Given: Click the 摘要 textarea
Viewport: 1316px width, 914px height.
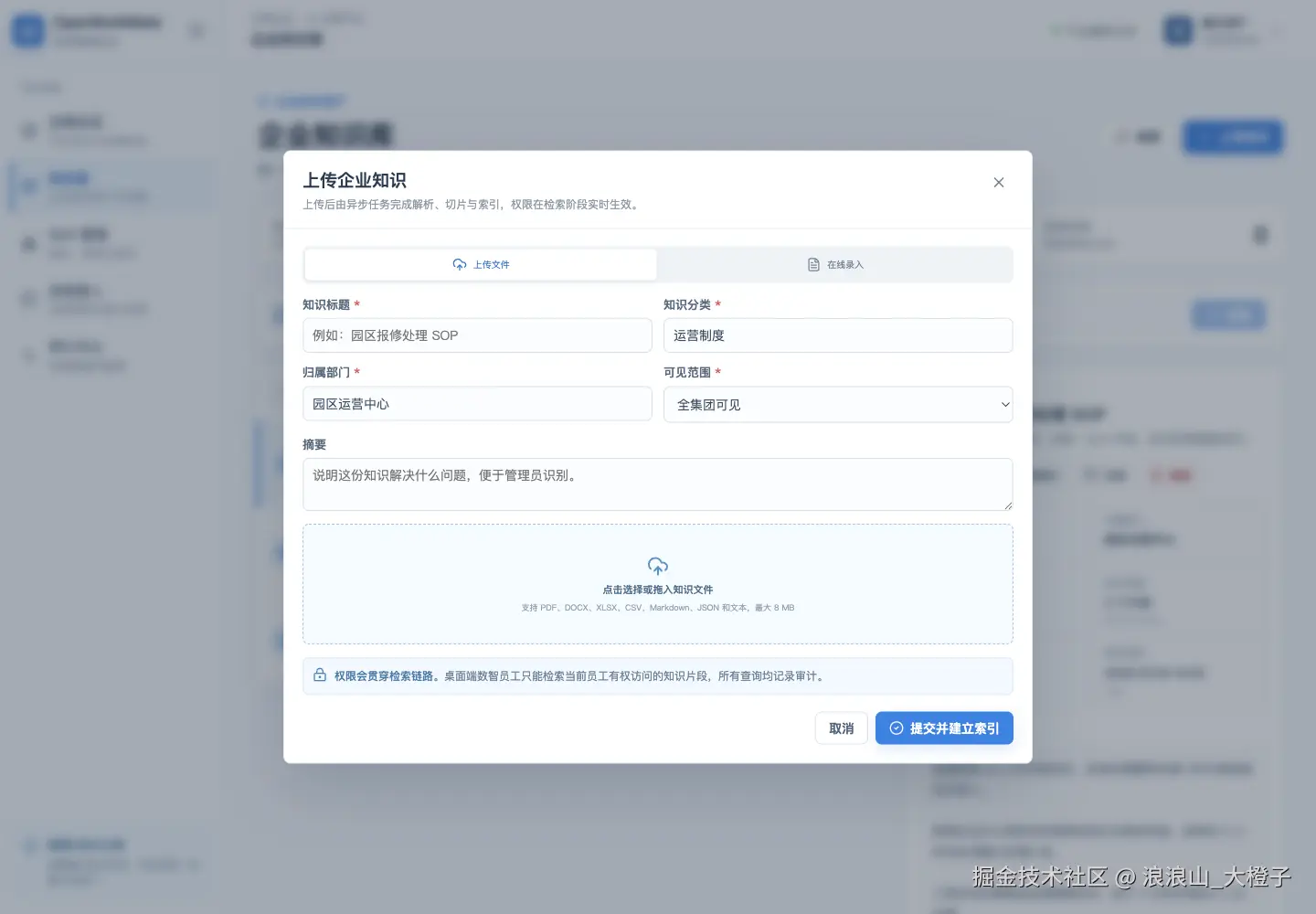Looking at the screenshot, I should tap(658, 484).
